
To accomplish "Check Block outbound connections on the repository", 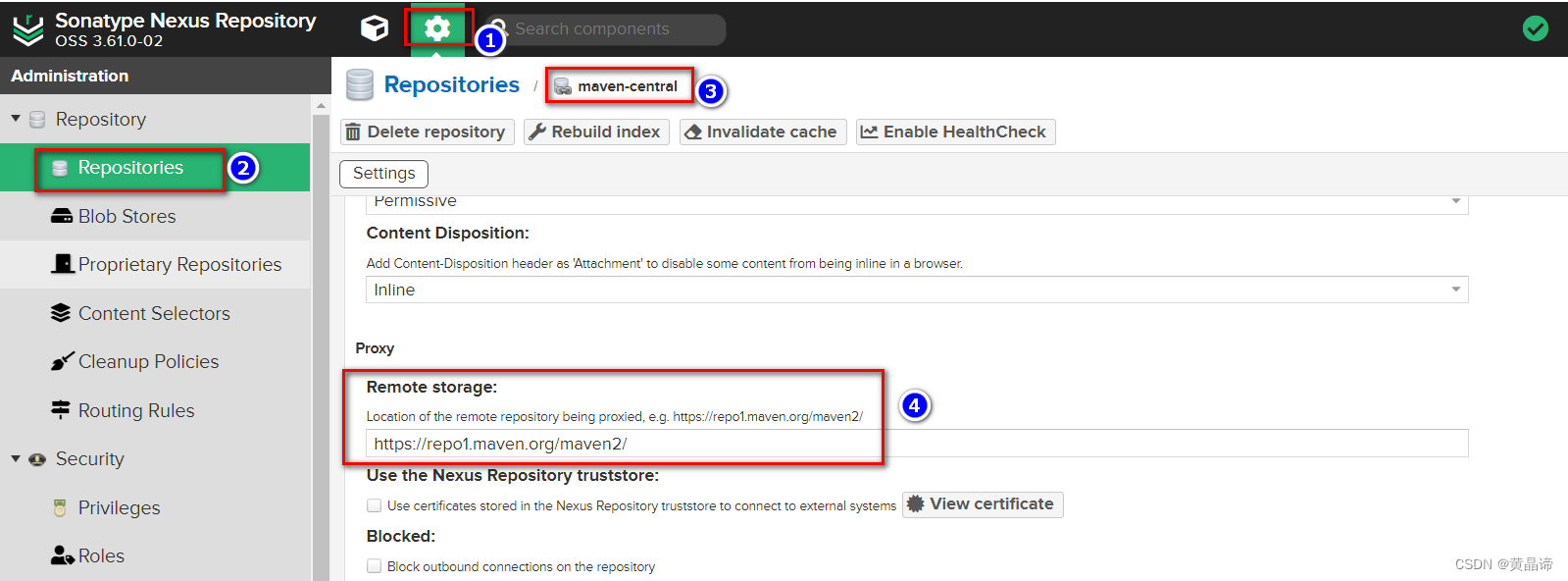I will click(374, 566).
